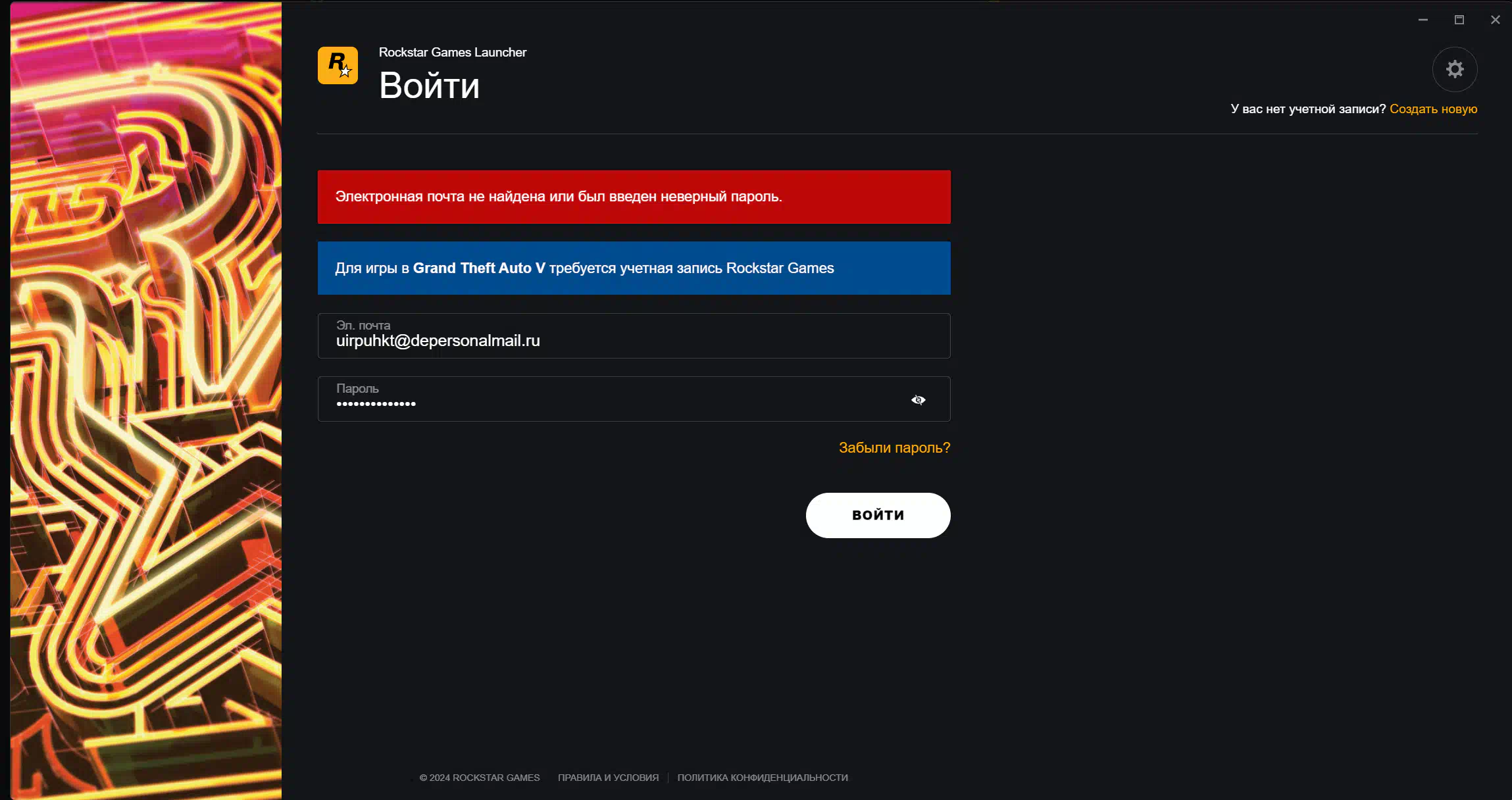Image resolution: width=1512 pixels, height=800 pixels.
Task: Close the Rockstar Games Launcher window
Action: [x=1495, y=20]
